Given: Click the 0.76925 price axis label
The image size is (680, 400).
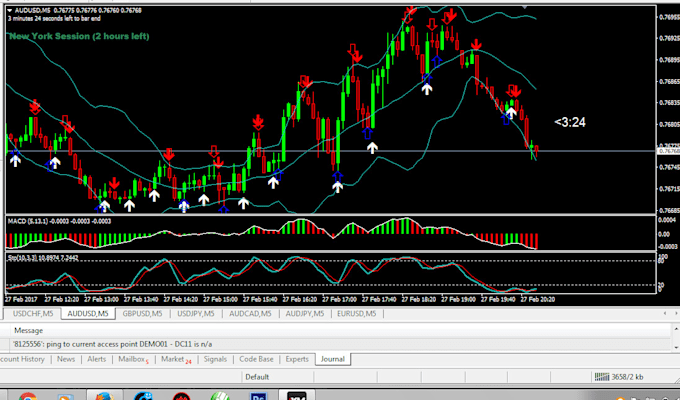Looking at the screenshot, I should coord(669,39).
